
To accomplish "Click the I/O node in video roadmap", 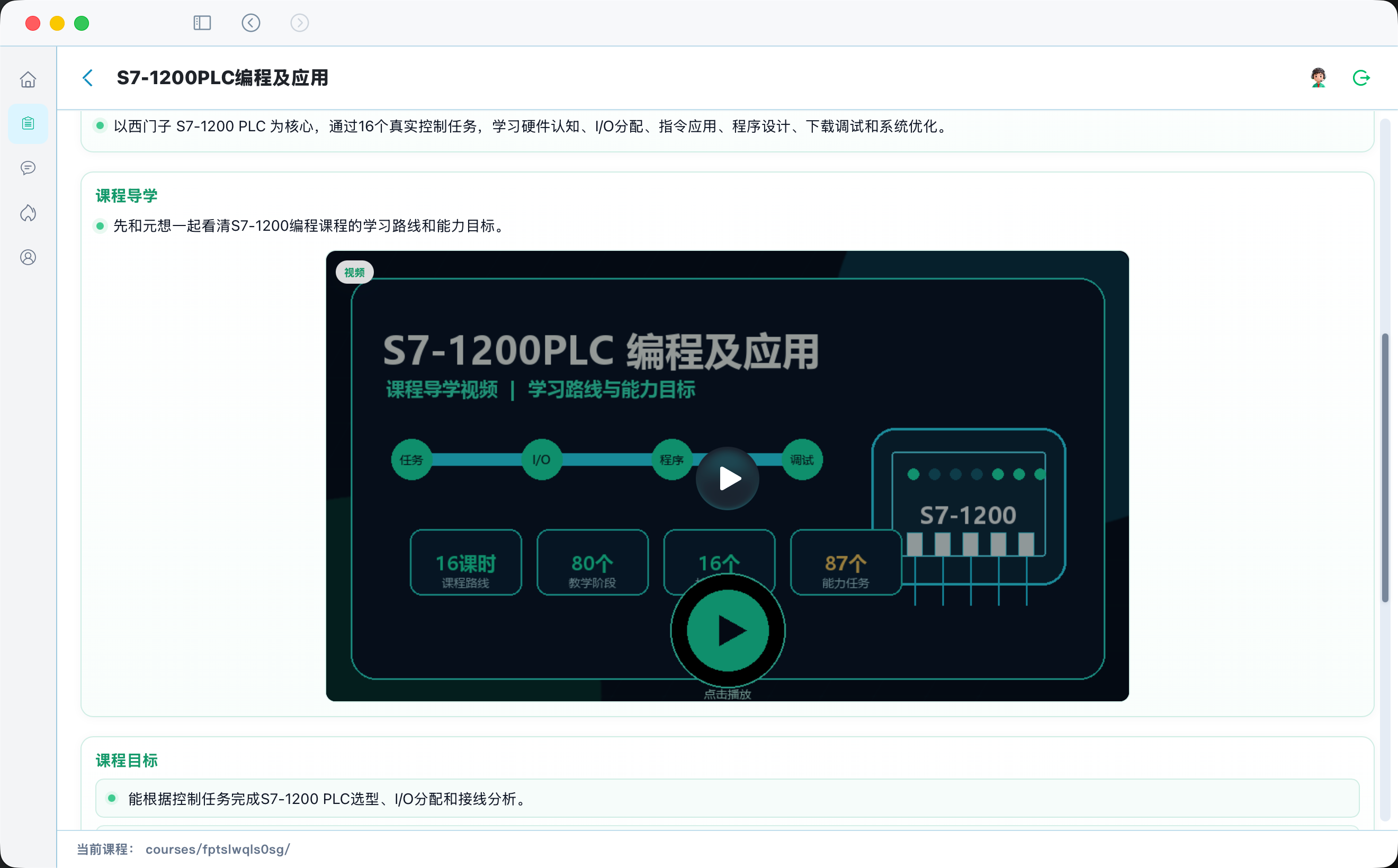I will point(542,459).
